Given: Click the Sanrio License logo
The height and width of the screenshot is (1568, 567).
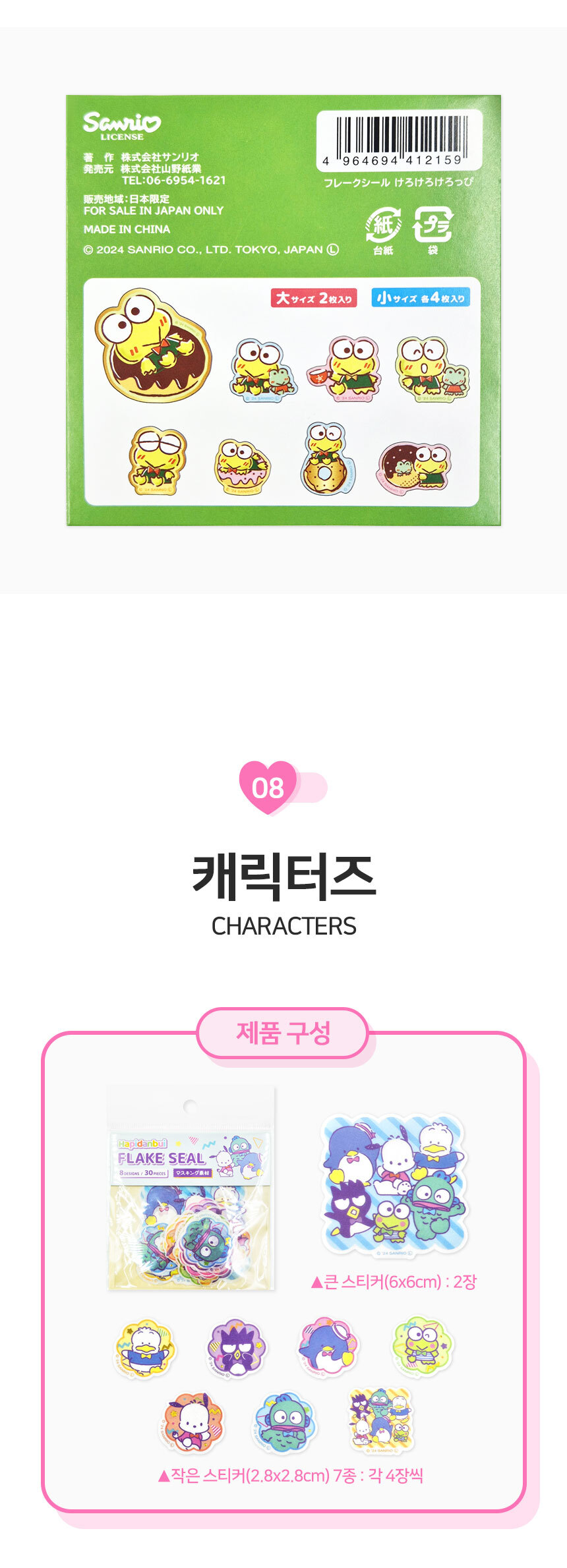Looking at the screenshot, I should [122, 126].
